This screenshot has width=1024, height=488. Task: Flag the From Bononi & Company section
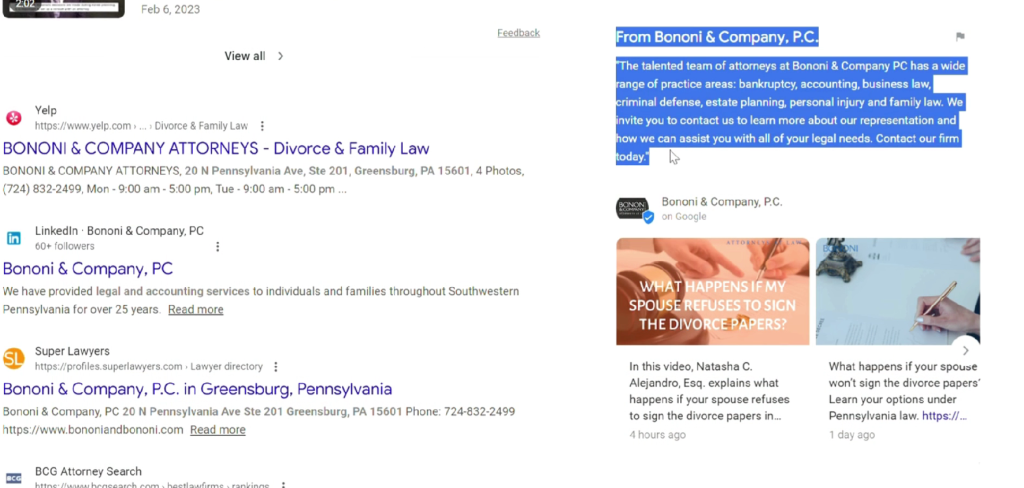pos(960,37)
